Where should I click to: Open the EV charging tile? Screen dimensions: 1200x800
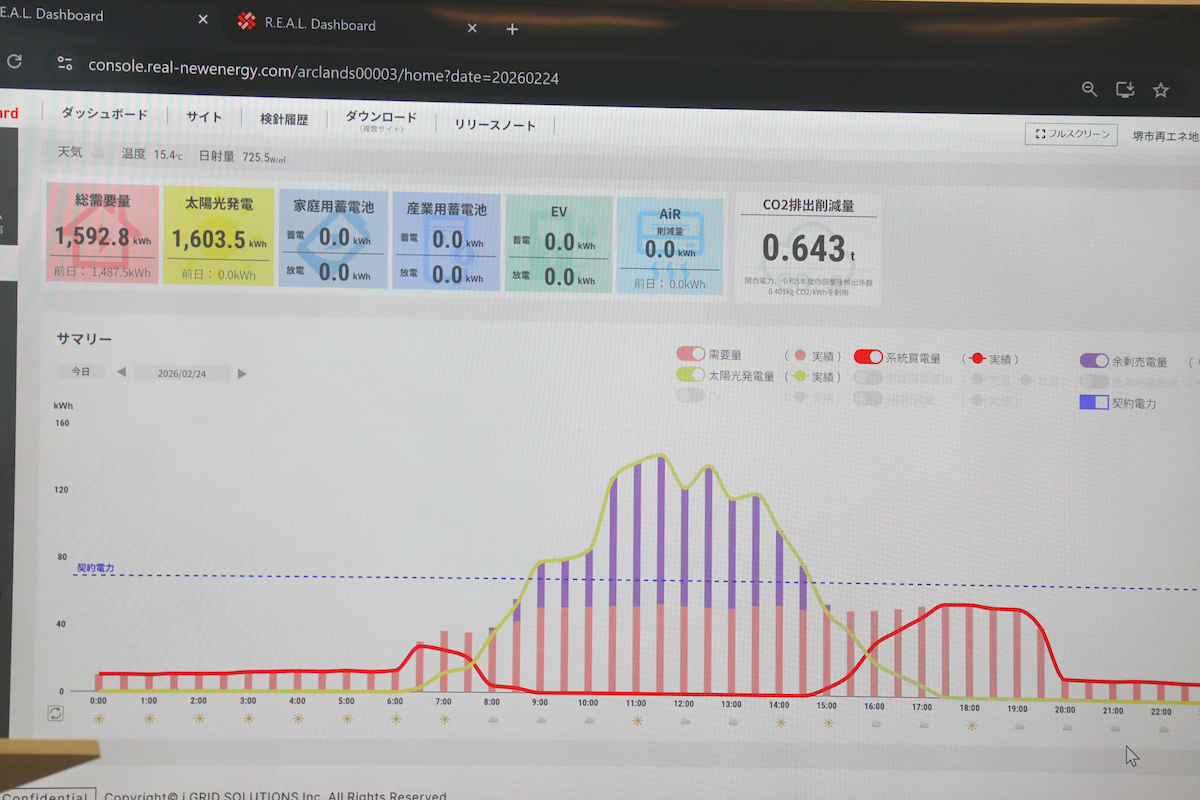(558, 243)
